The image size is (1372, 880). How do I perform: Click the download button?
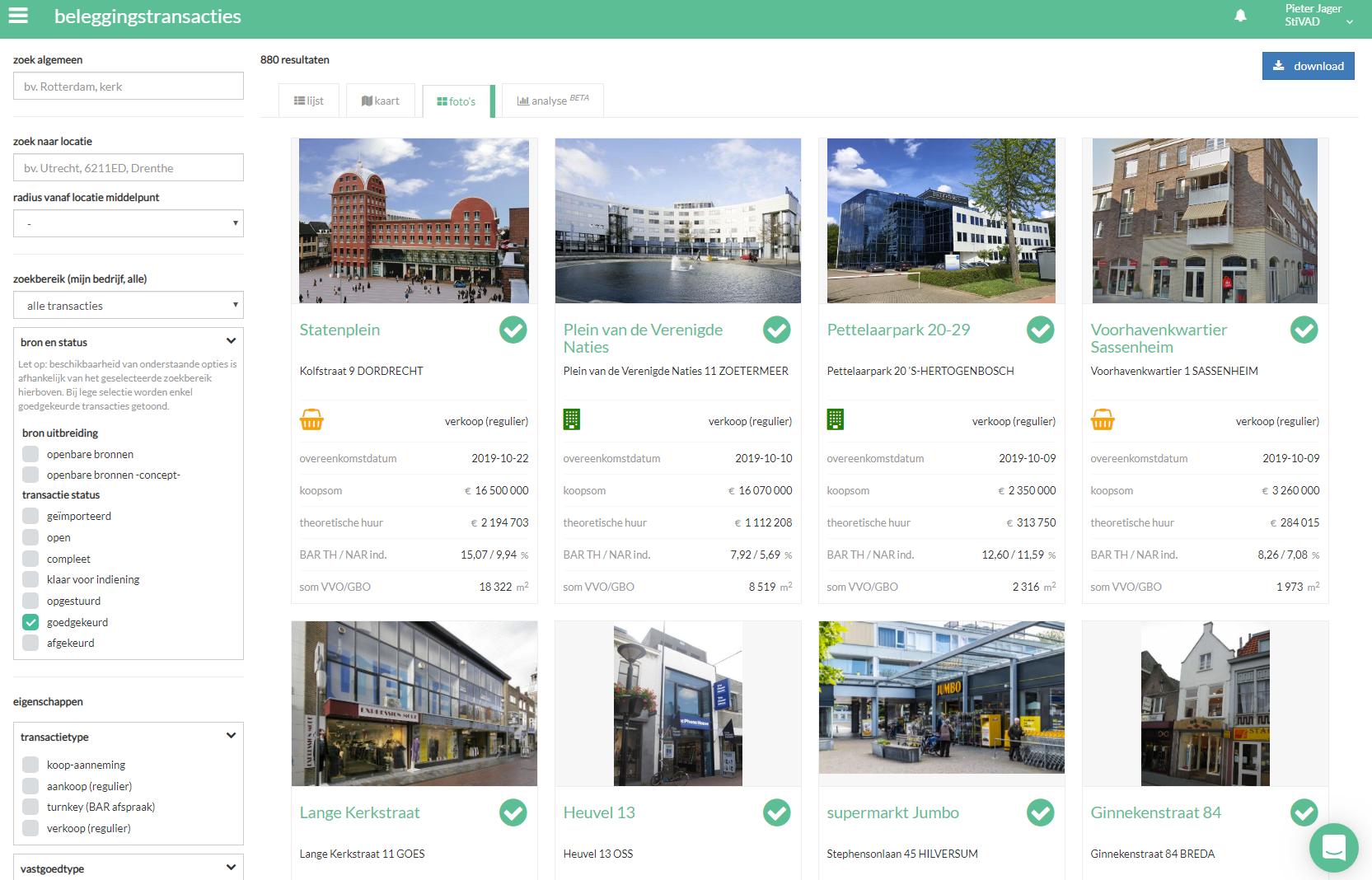click(1308, 66)
